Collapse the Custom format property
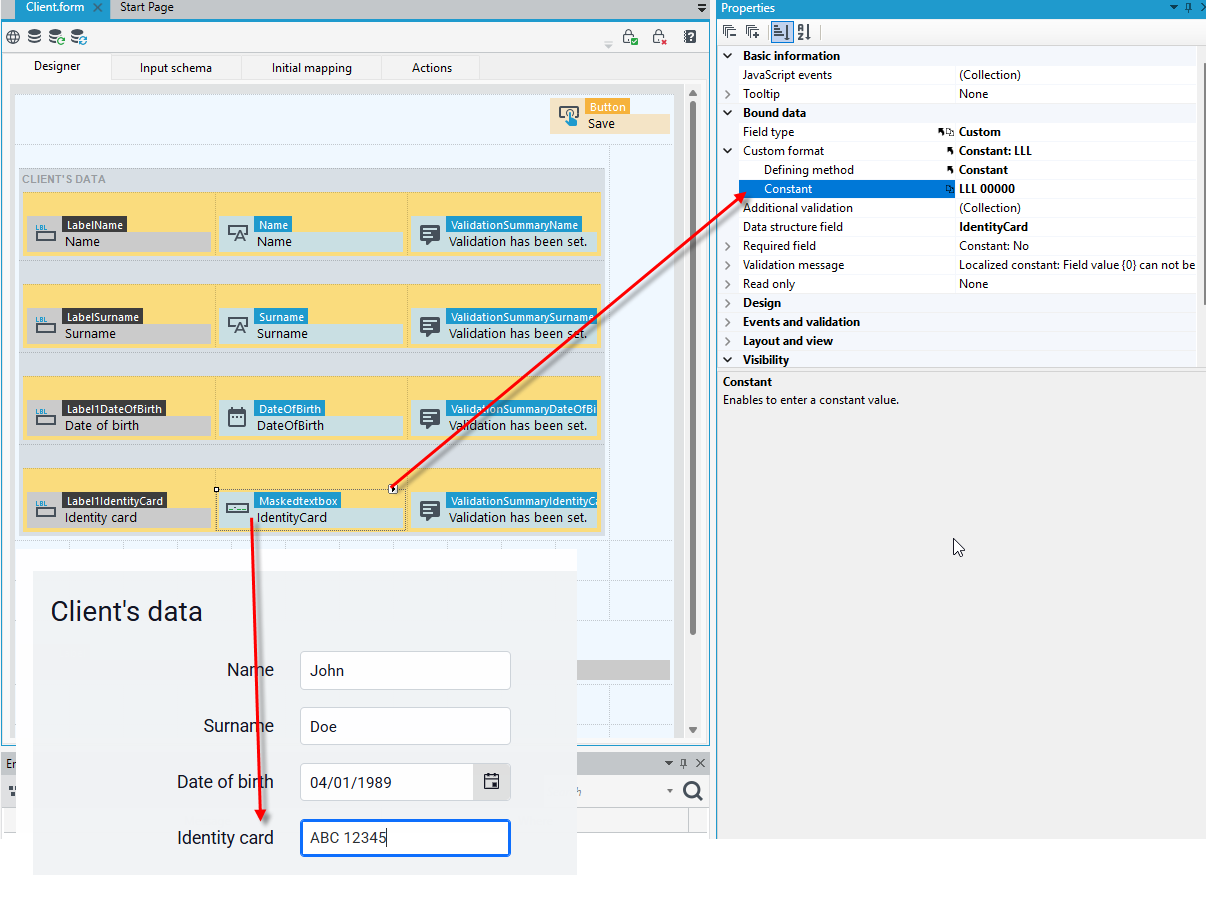Image resolution: width=1206 pixels, height=904 pixels. point(728,151)
